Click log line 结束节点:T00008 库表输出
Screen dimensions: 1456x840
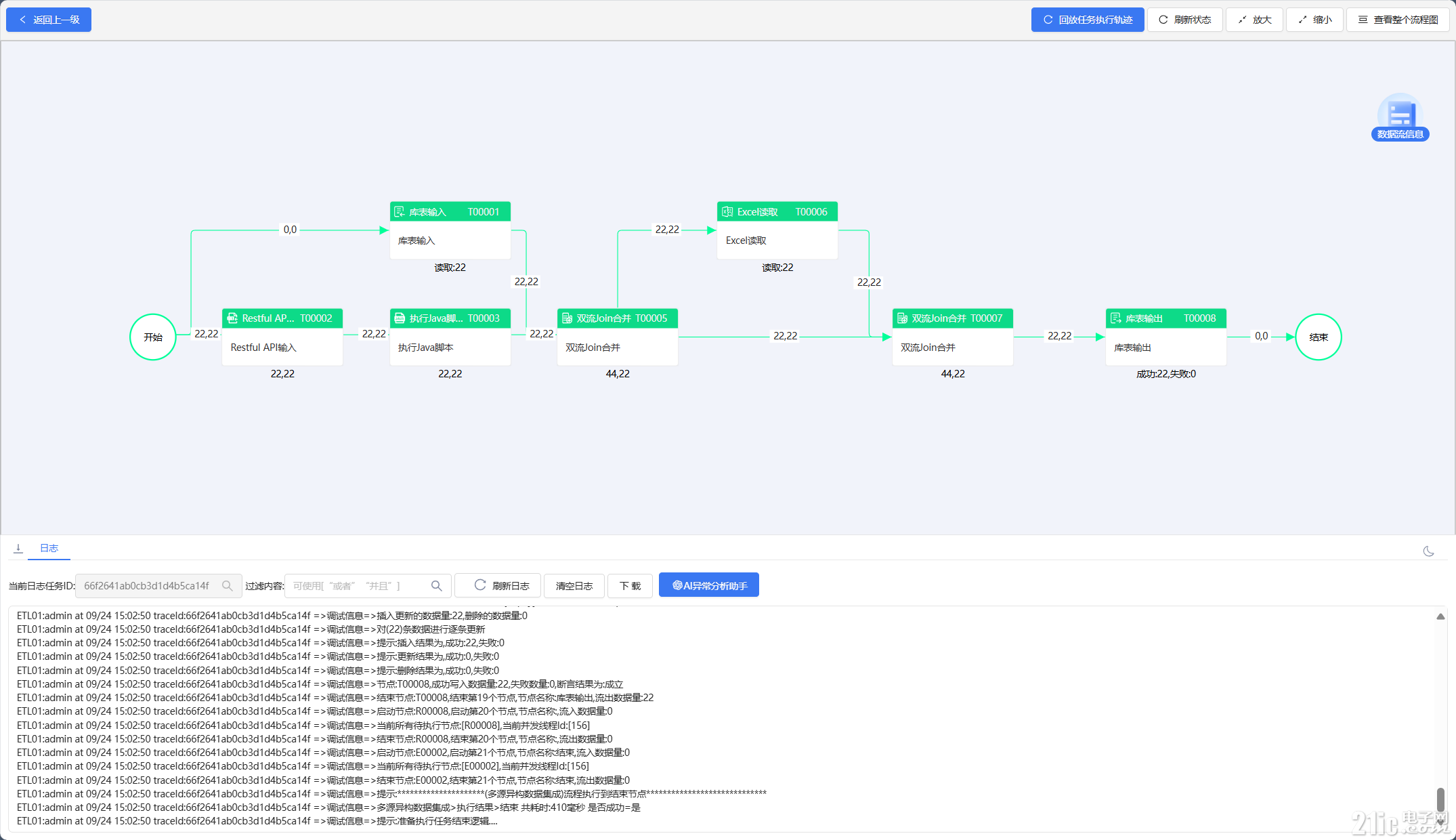[x=335, y=698]
